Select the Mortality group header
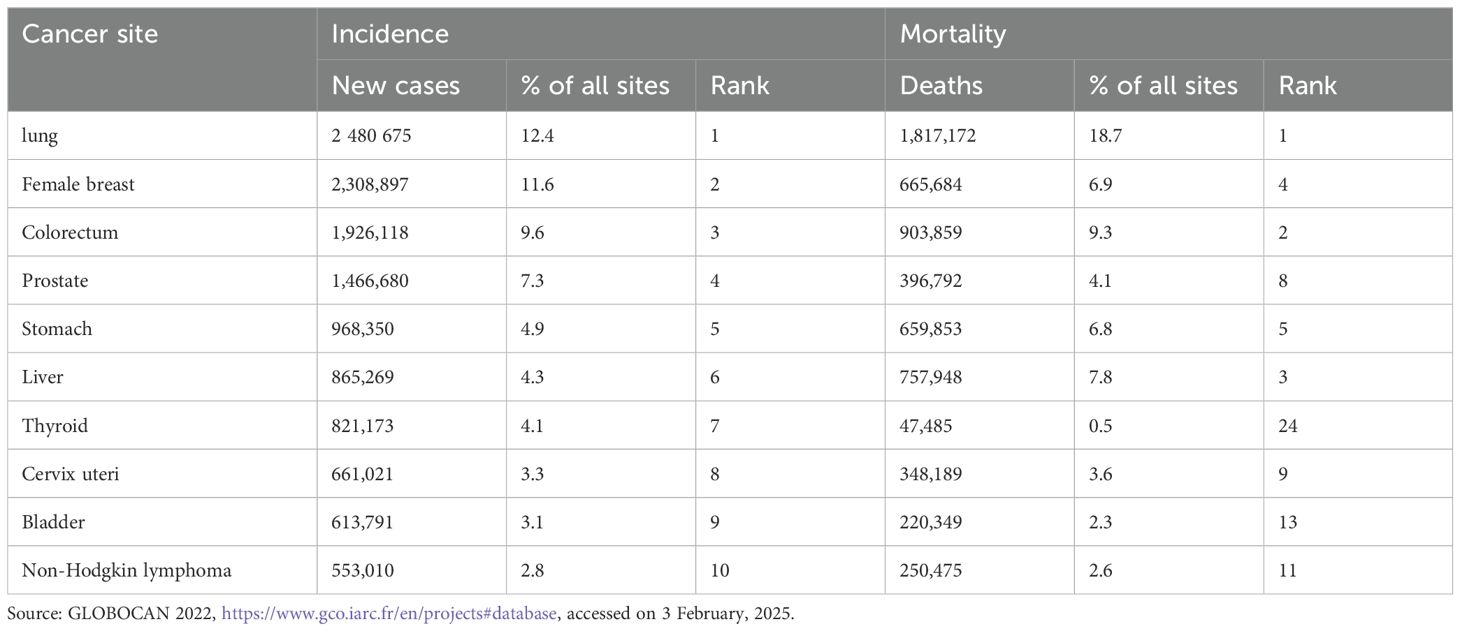Image resolution: width=1460 pixels, height=631 pixels. coord(953,34)
